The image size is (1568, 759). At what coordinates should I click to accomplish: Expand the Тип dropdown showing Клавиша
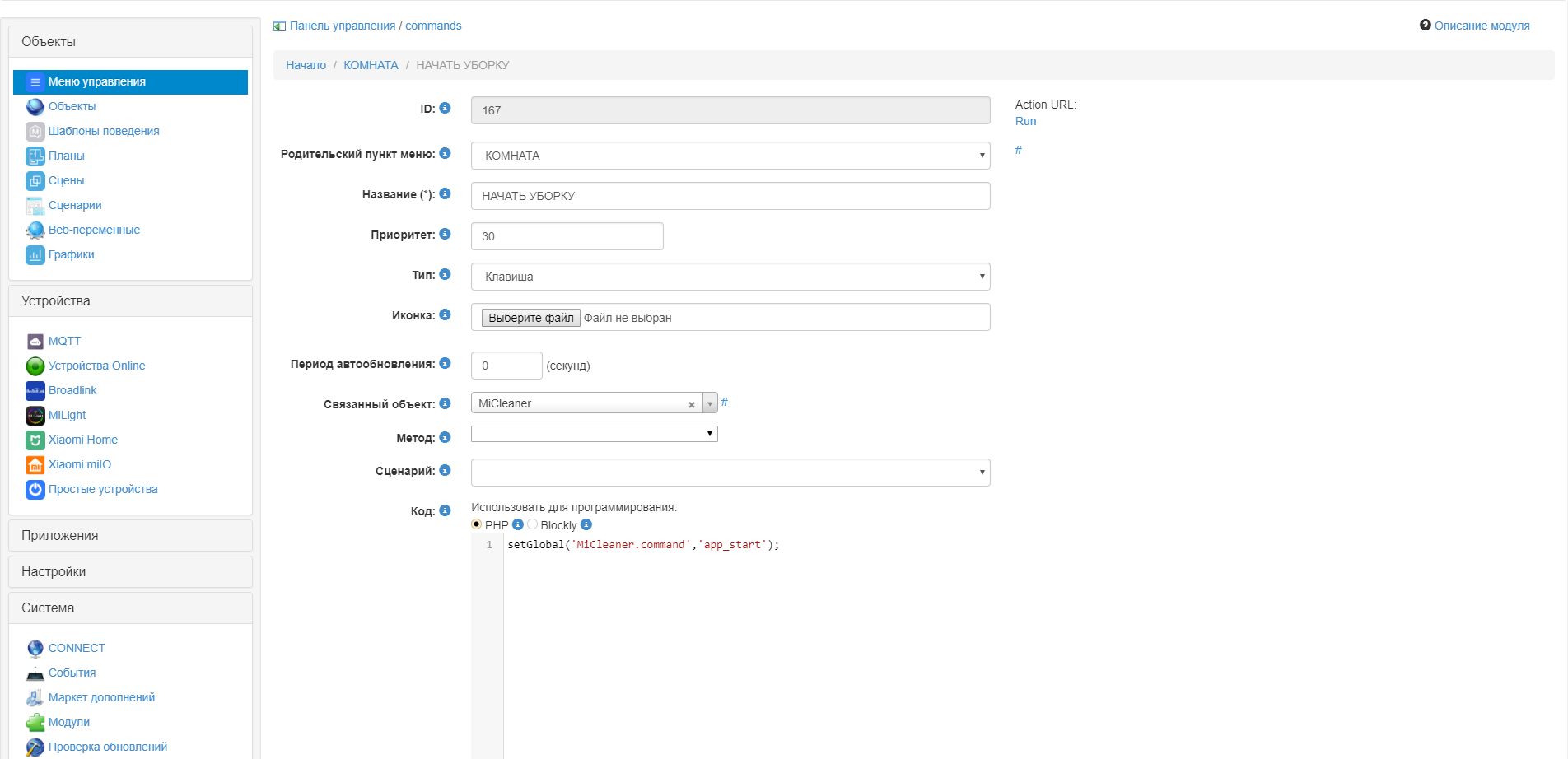point(730,277)
